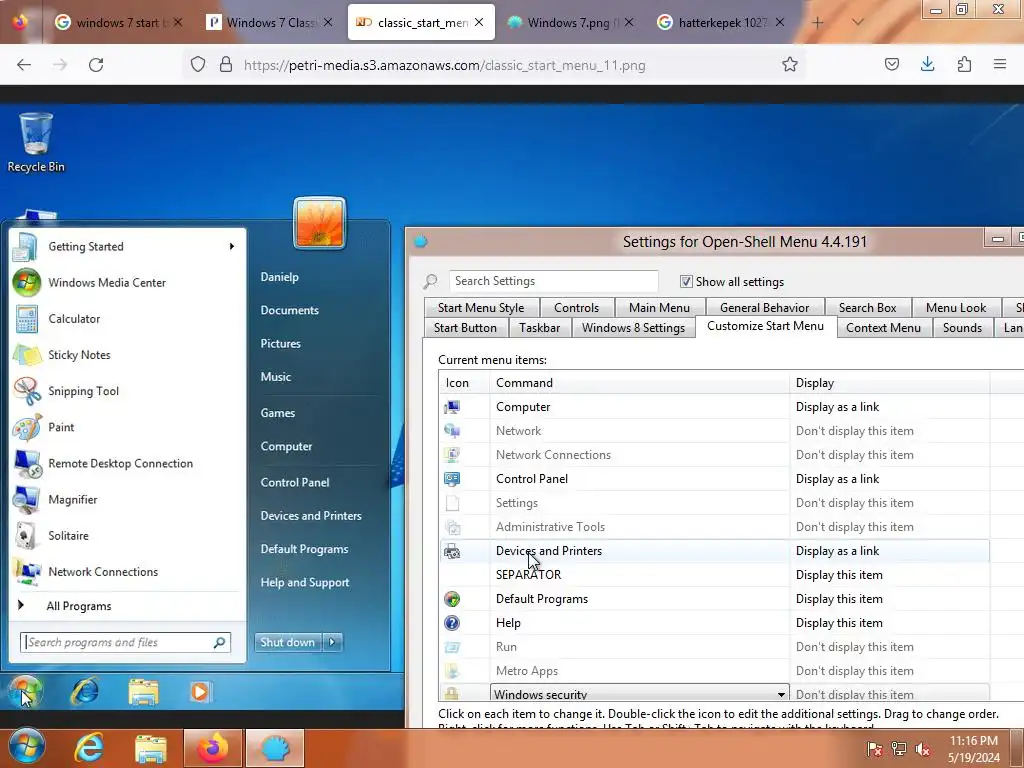
Task: Switch to Start Menu Style tab
Action: 481,308
